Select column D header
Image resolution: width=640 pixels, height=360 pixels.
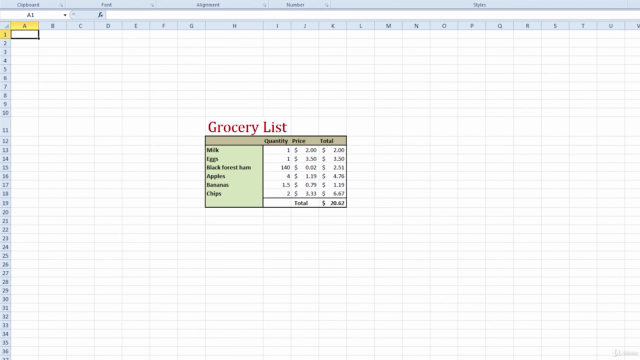coord(108,26)
